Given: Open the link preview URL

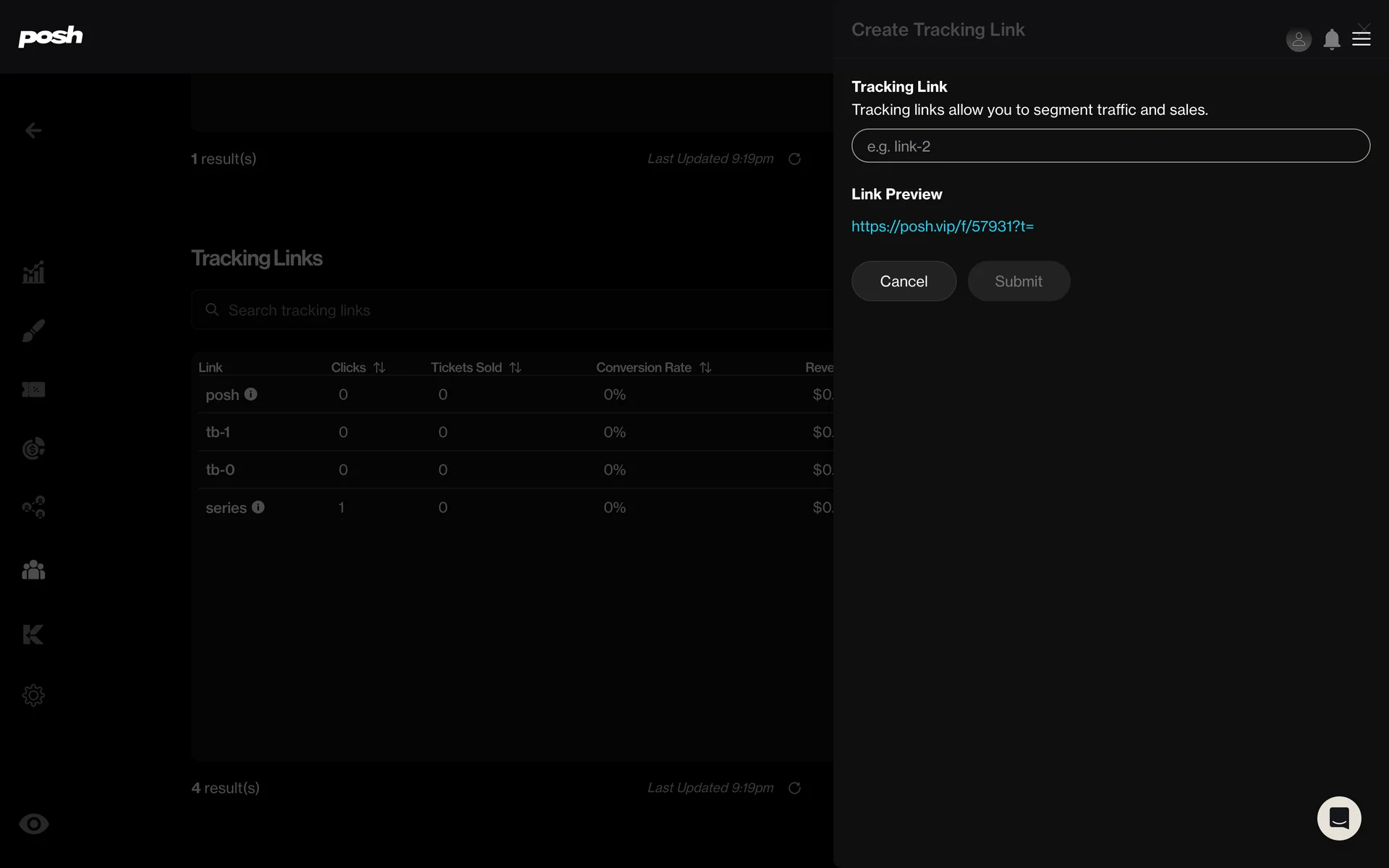Looking at the screenshot, I should (x=942, y=226).
